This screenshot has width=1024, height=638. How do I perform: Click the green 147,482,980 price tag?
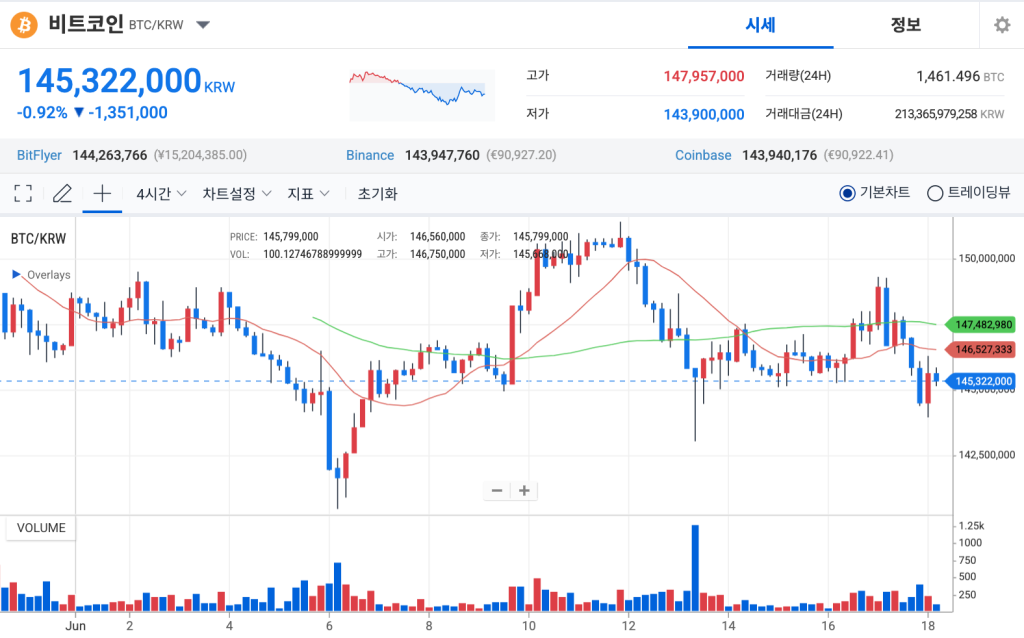pyautogui.click(x=980, y=325)
